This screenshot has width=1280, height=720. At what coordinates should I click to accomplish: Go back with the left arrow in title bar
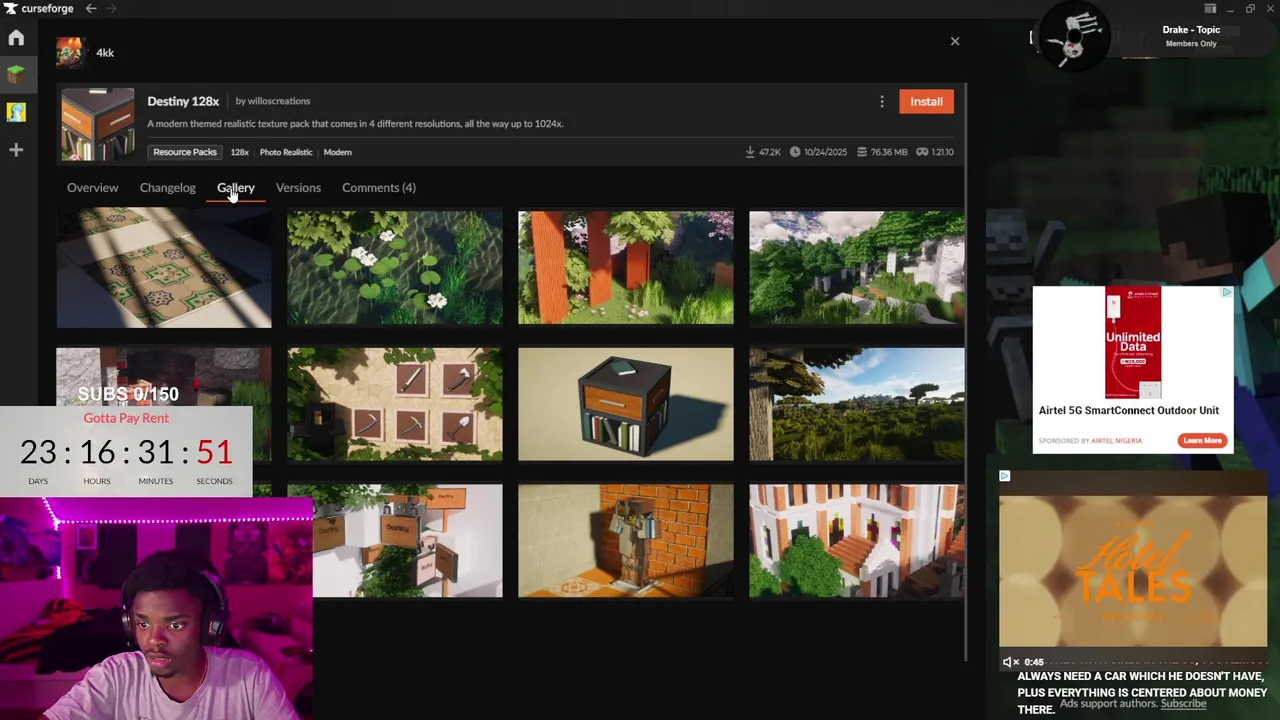91,9
